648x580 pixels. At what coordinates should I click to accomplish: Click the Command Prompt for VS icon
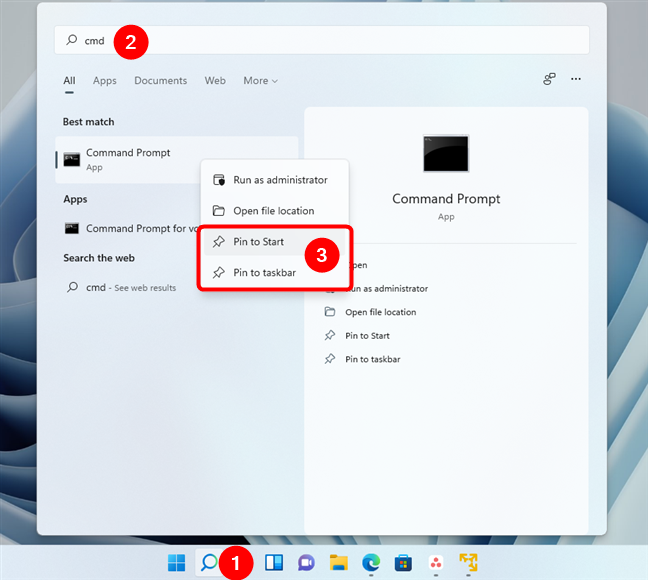point(71,228)
